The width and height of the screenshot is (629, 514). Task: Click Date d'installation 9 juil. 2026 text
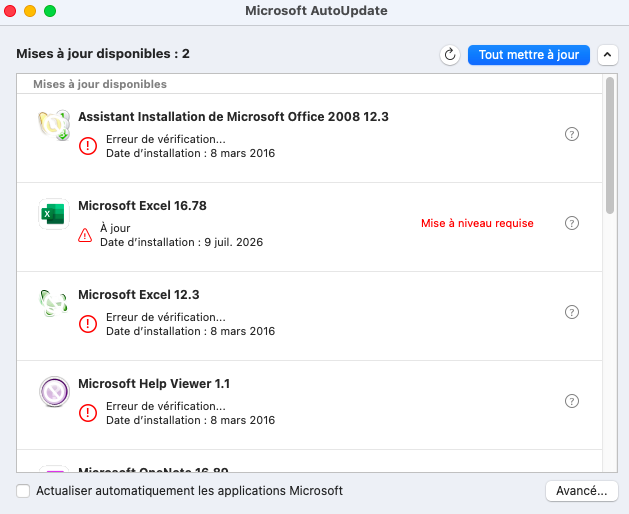(181, 242)
